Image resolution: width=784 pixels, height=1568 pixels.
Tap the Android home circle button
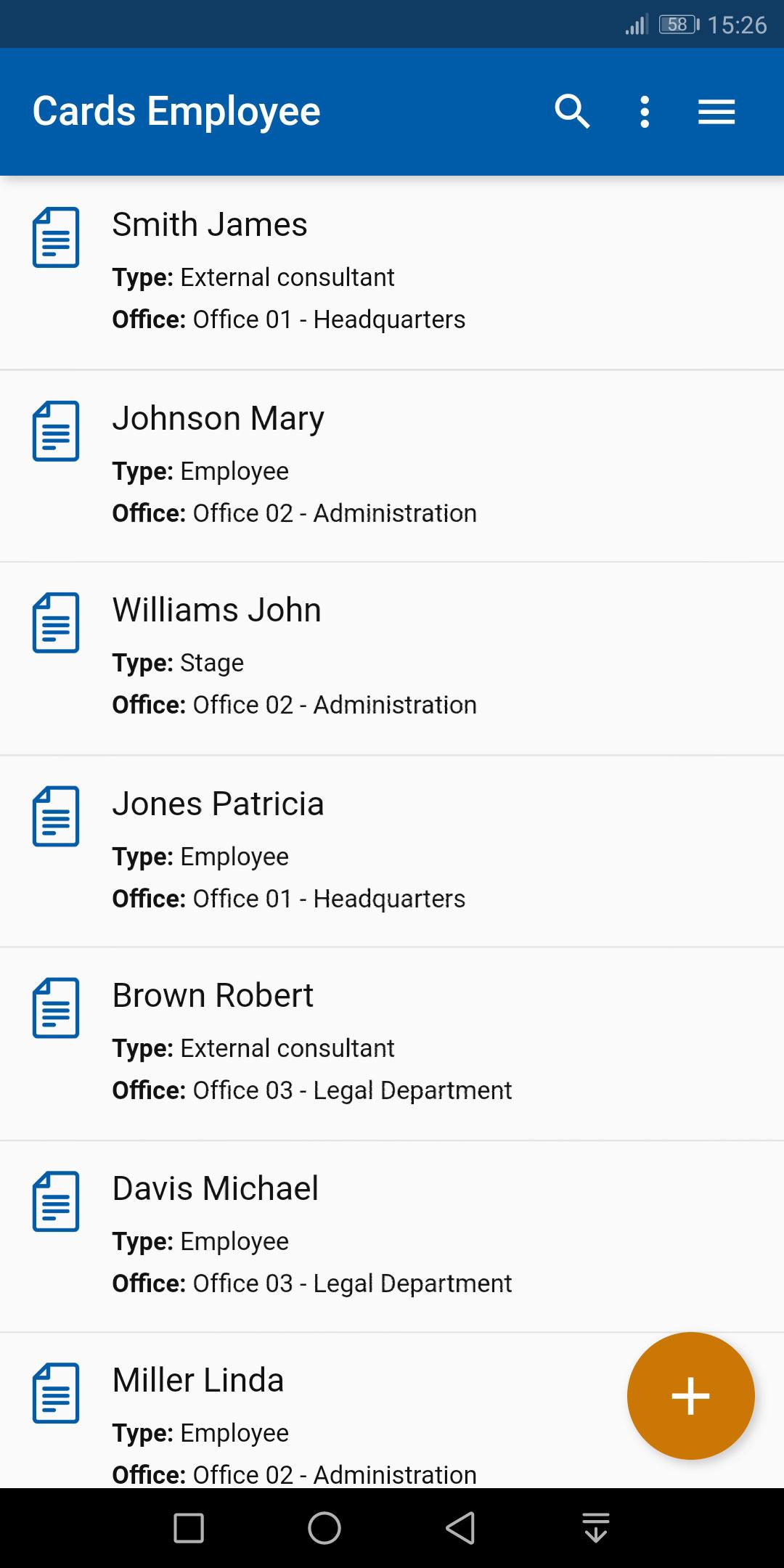point(324,1527)
